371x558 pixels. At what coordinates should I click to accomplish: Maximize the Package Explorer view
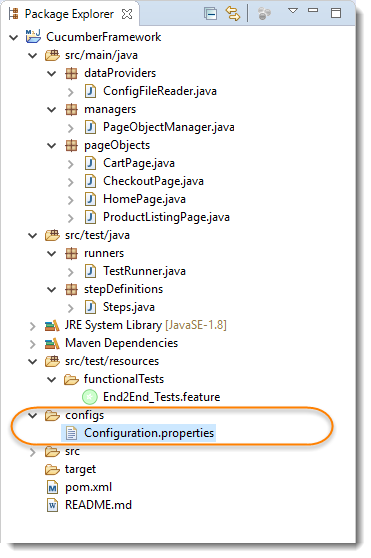[x=335, y=13]
